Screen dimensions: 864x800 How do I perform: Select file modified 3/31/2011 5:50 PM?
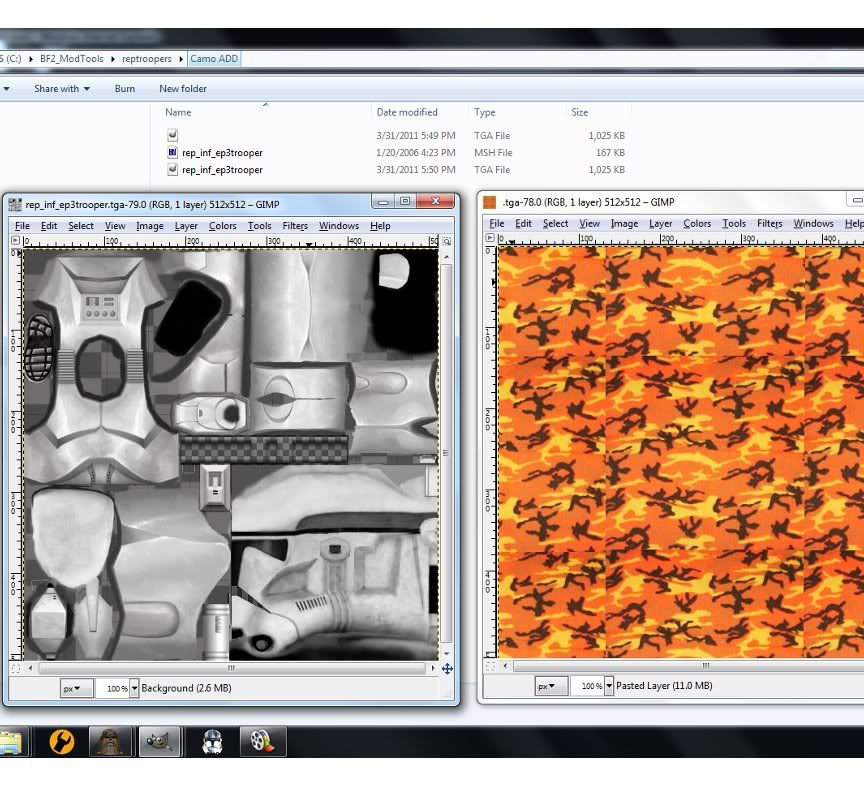tap(396, 169)
